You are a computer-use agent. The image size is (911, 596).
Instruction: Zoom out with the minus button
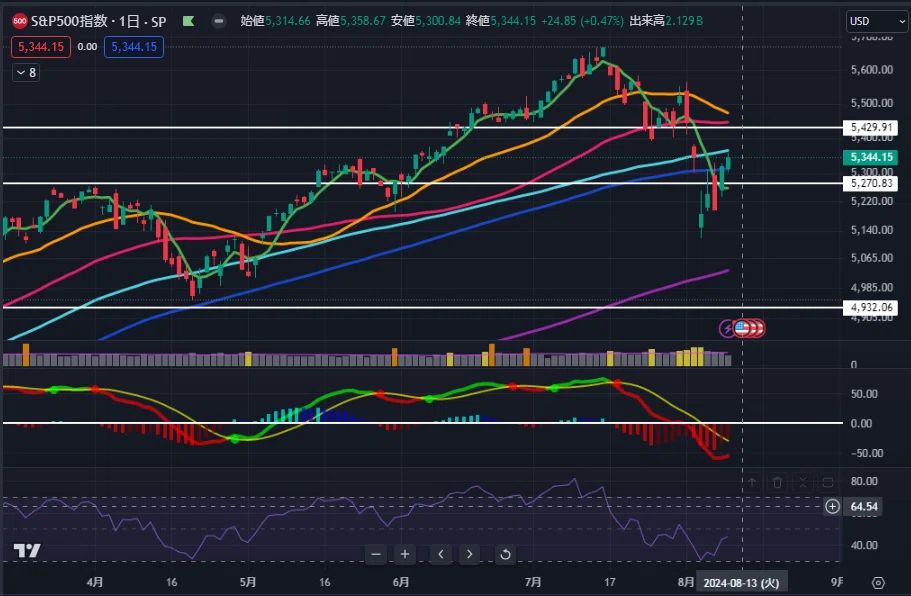[x=376, y=554]
